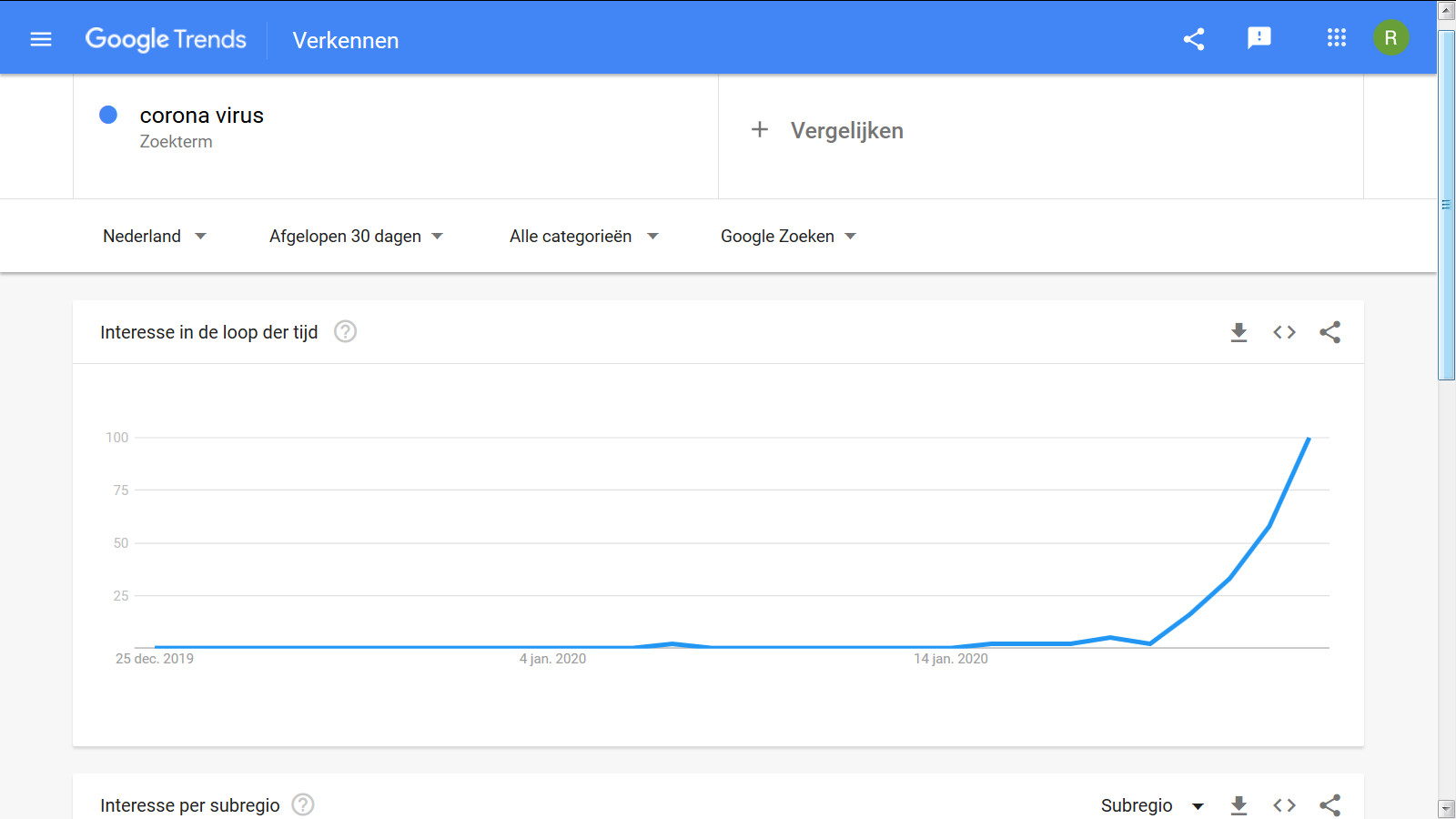
Task: Show help for Interesse per subregio
Action: pyautogui.click(x=303, y=804)
